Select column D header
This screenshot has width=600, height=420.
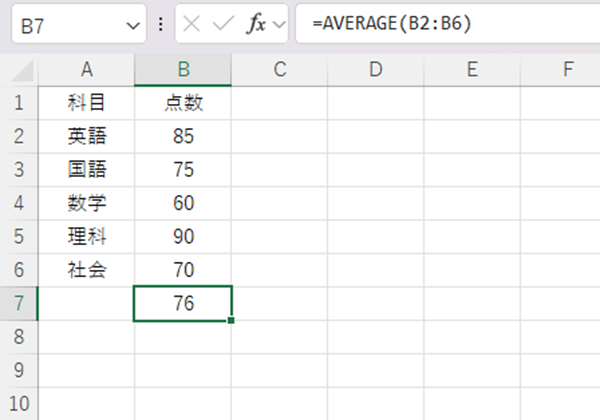pos(375,70)
